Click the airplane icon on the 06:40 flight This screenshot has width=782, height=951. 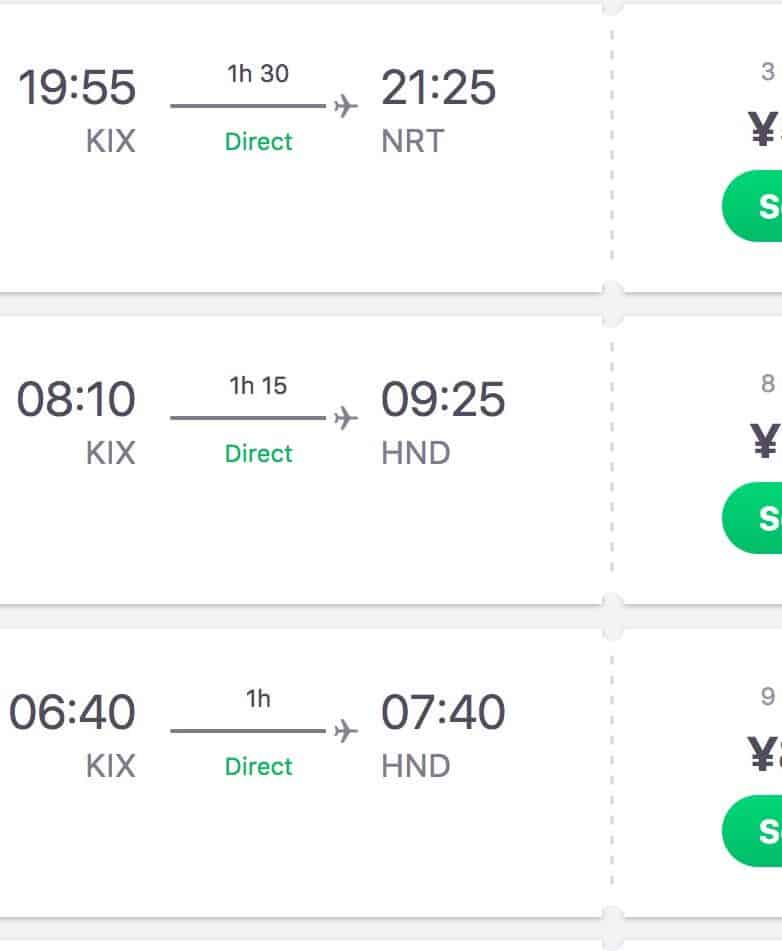click(x=345, y=730)
